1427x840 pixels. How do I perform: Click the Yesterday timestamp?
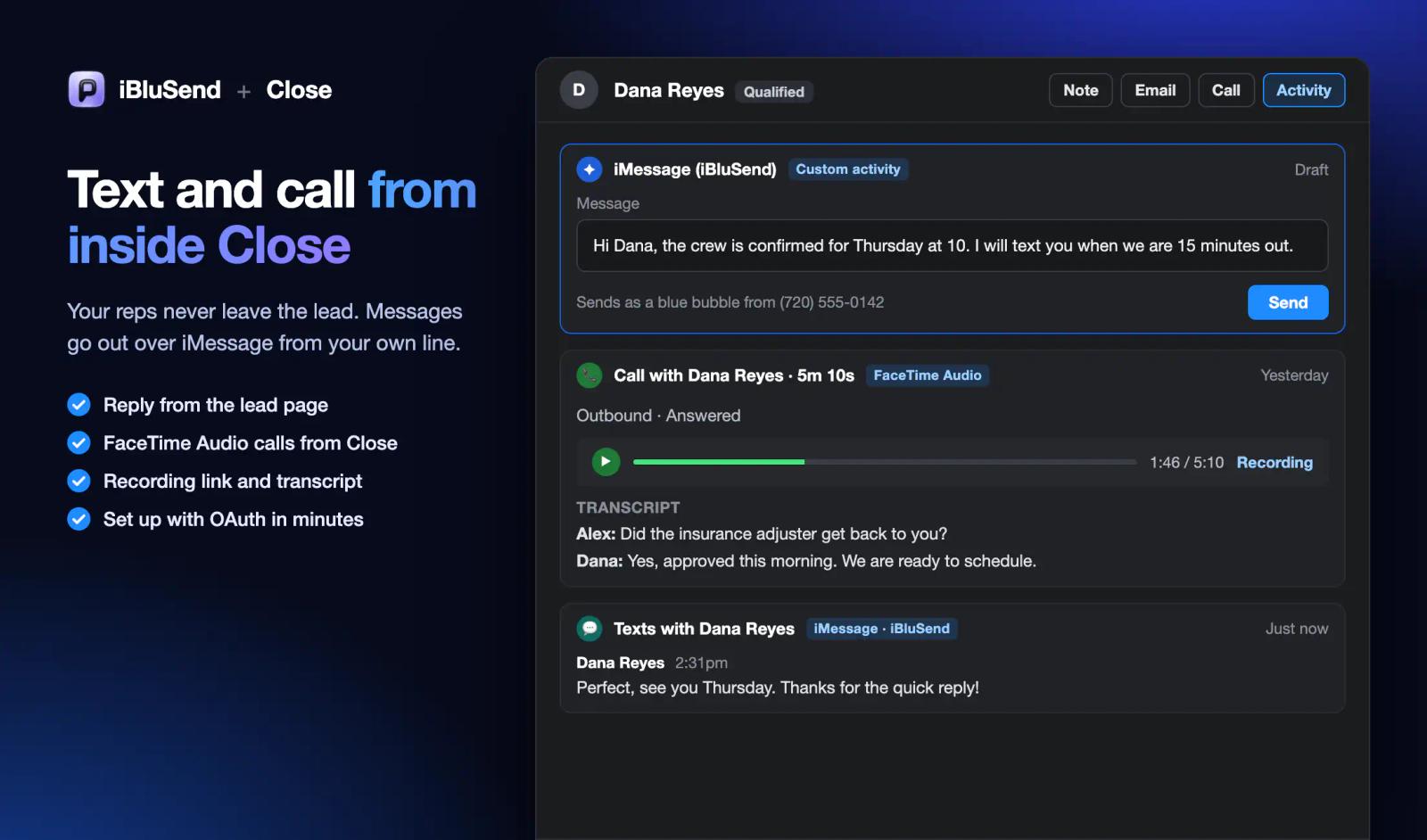click(x=1294, y=375)
